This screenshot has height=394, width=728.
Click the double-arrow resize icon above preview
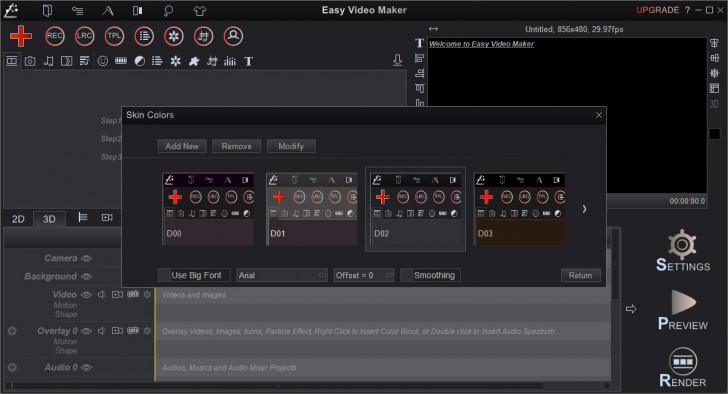pyautogui.click(x=433, y=29)
